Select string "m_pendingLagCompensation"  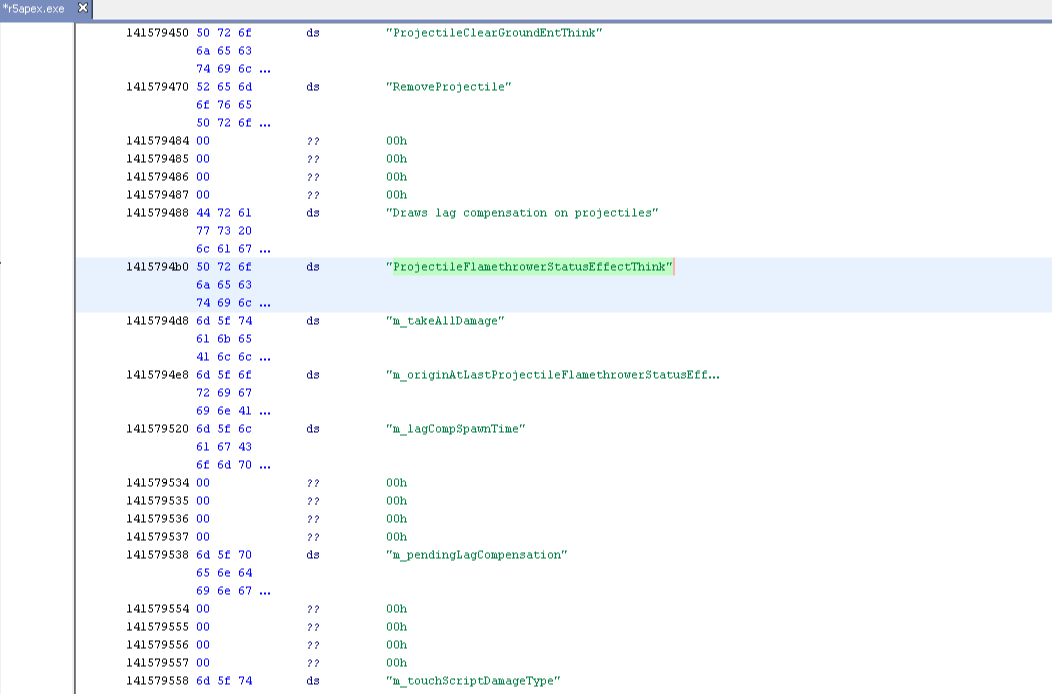coord(476,555)
